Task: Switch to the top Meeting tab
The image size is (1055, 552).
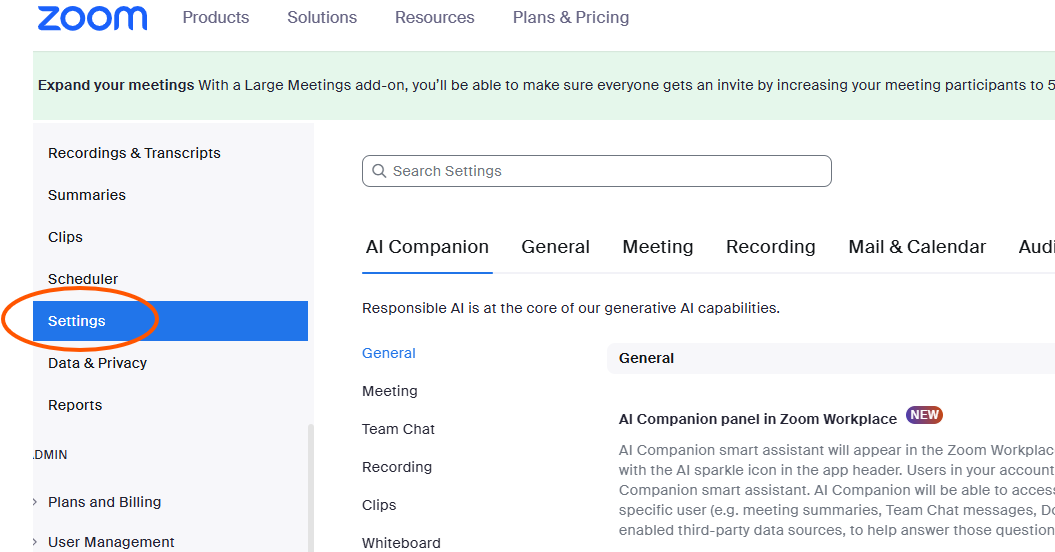Action: tap(657, 247)
